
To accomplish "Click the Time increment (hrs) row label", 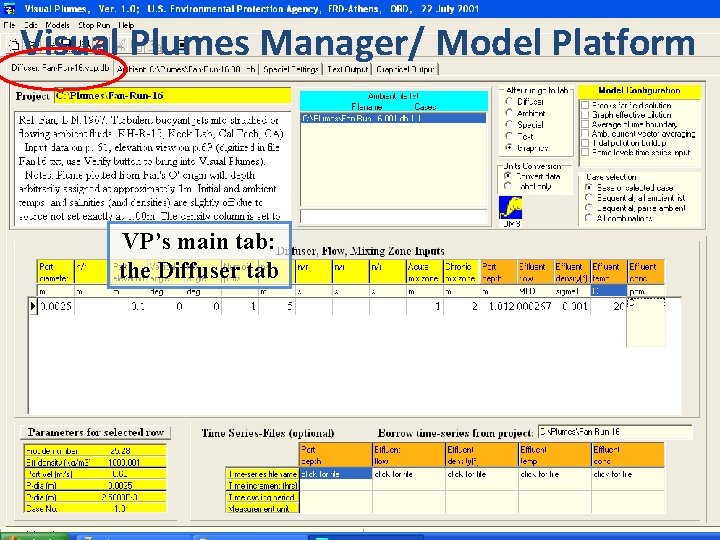I will pos(263,485).
